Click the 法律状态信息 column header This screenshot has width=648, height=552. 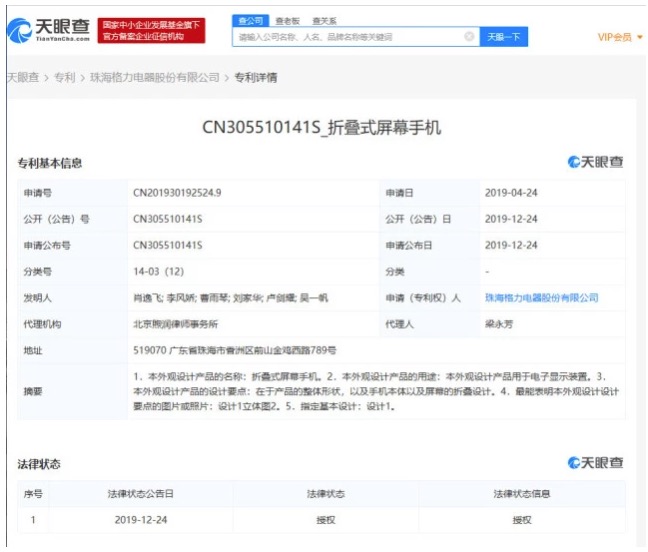coord(522,494)
